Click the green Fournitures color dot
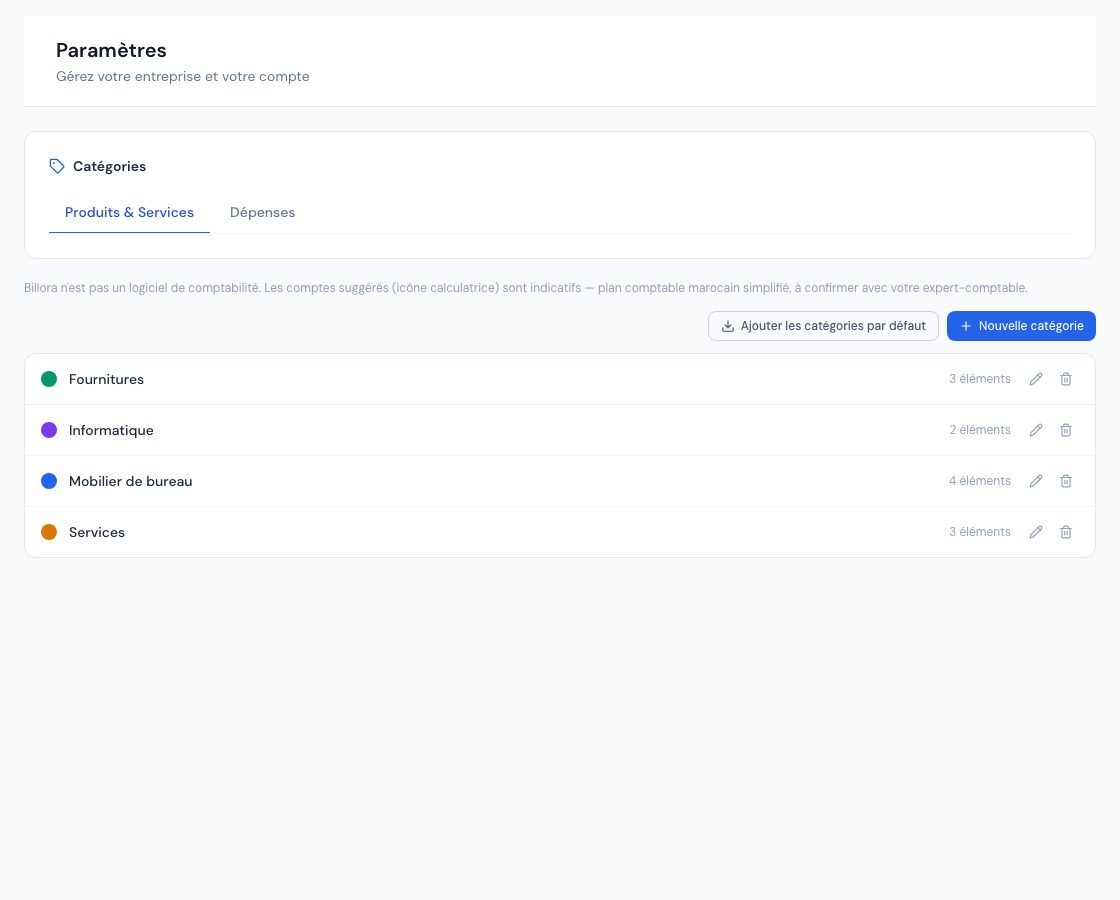 49,379
